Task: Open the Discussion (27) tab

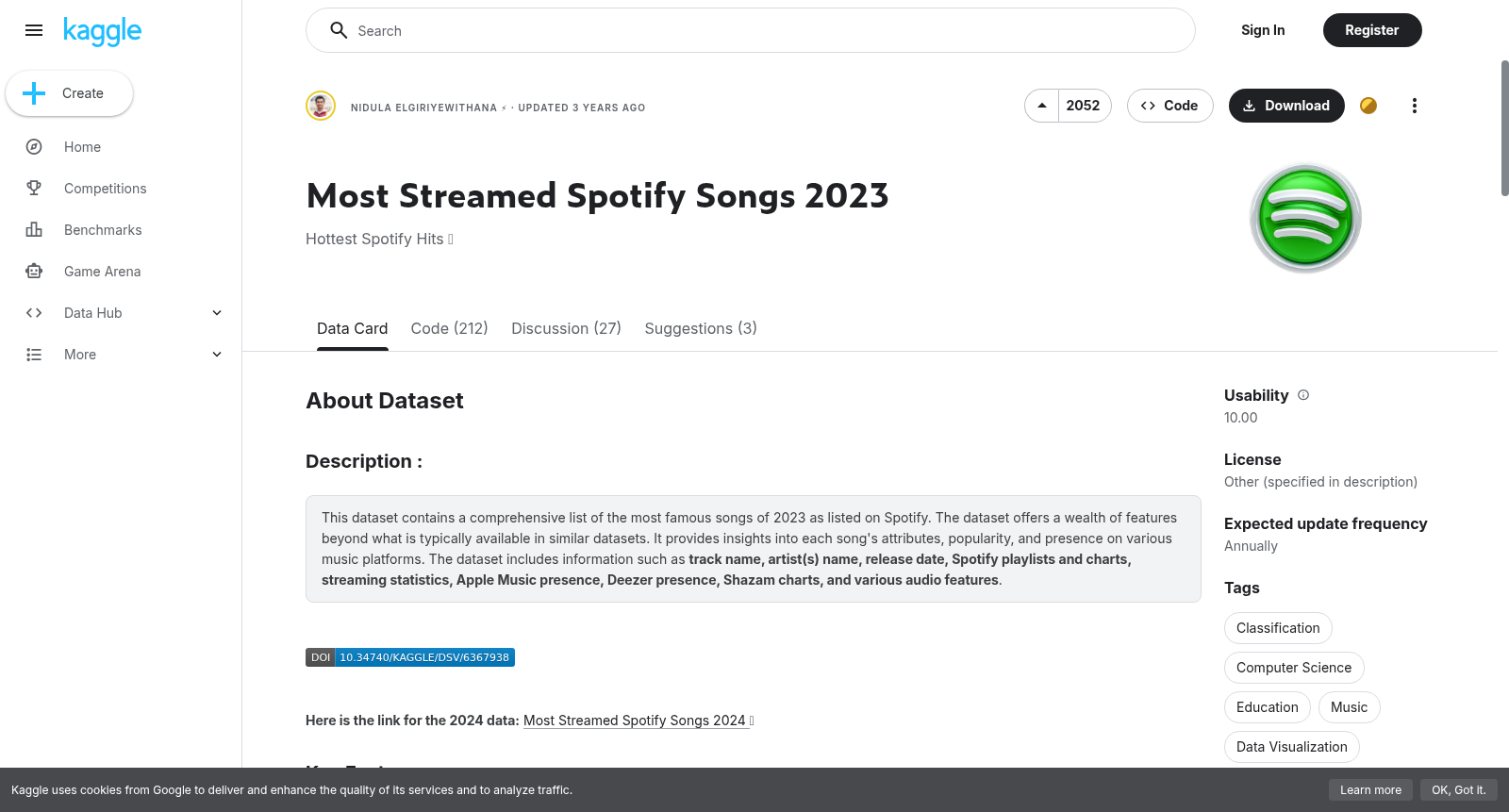Action: 566,328
